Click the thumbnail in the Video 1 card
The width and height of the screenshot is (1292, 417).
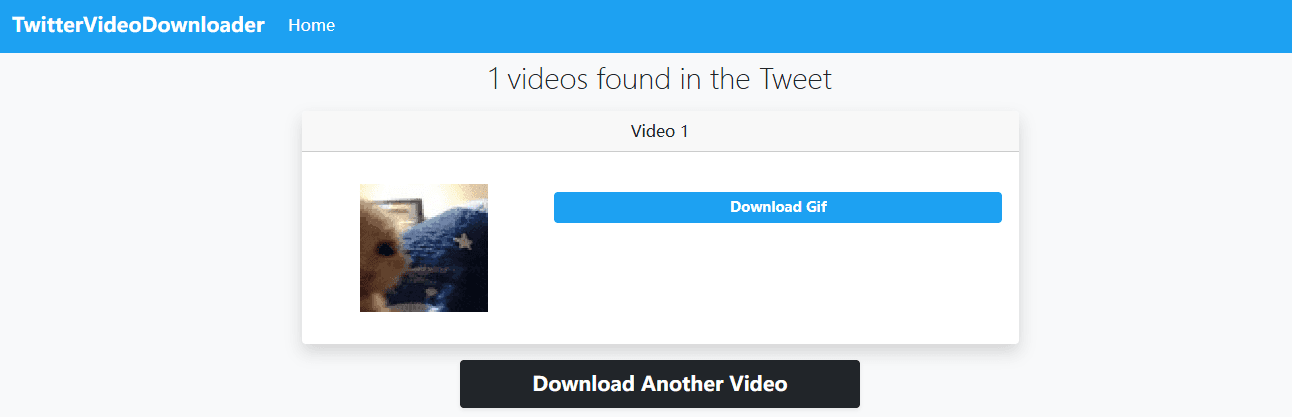[424, 248]
